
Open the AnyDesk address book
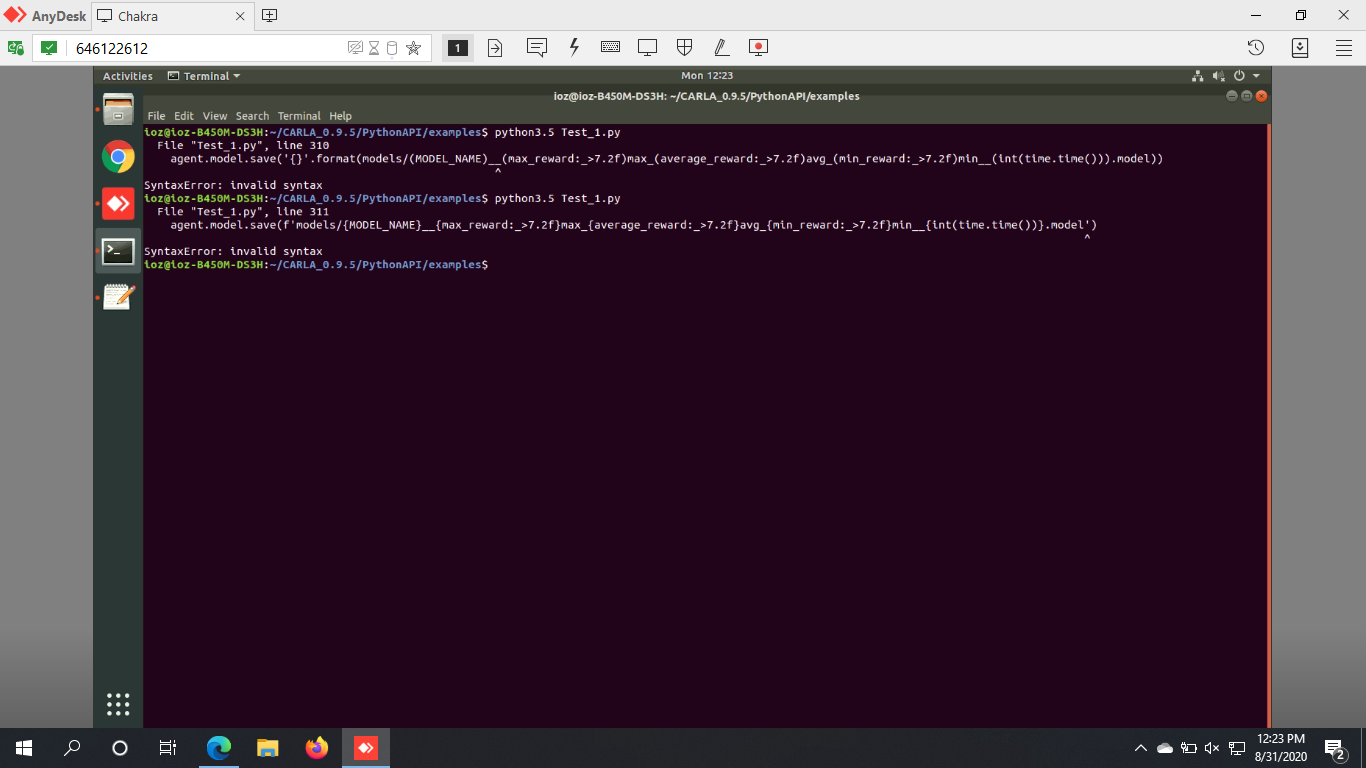(x=1302, y=47)
